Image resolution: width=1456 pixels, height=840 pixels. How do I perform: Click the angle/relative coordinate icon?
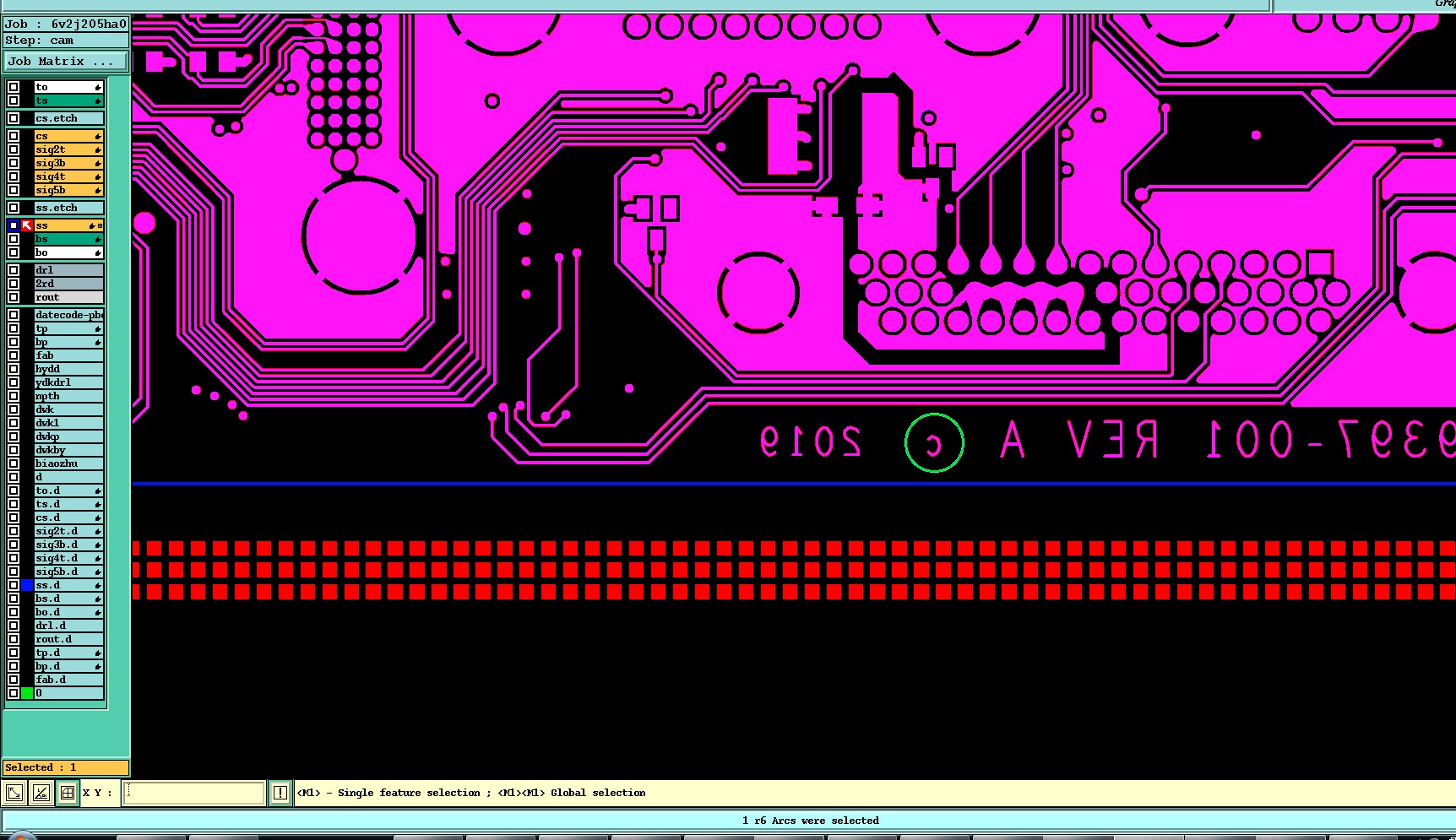coord(41,793)
